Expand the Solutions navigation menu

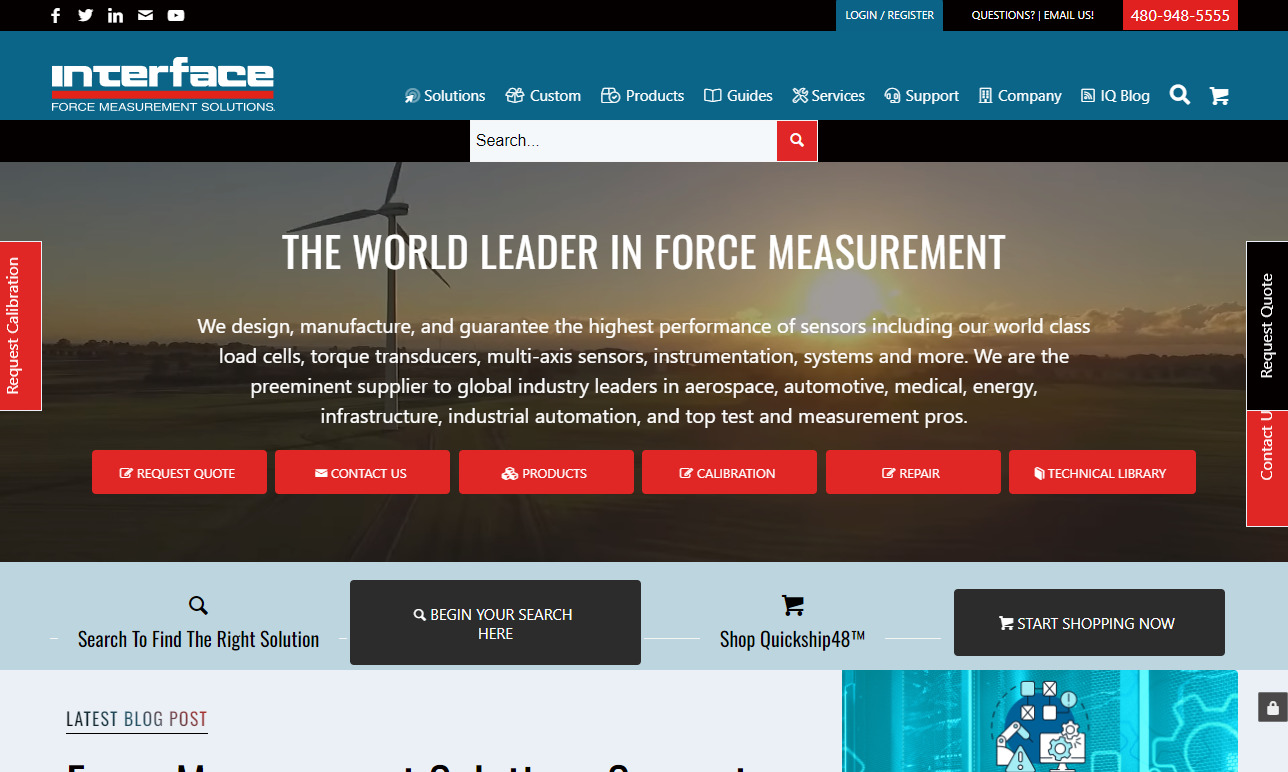445,96
